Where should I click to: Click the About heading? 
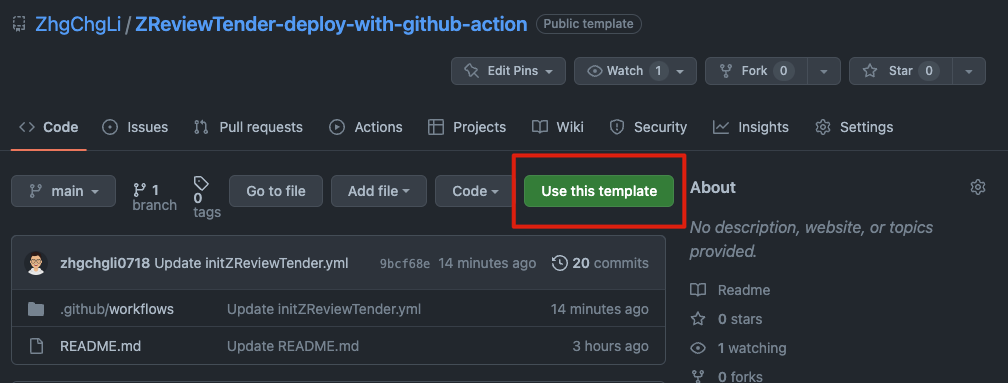coord(713,188)
